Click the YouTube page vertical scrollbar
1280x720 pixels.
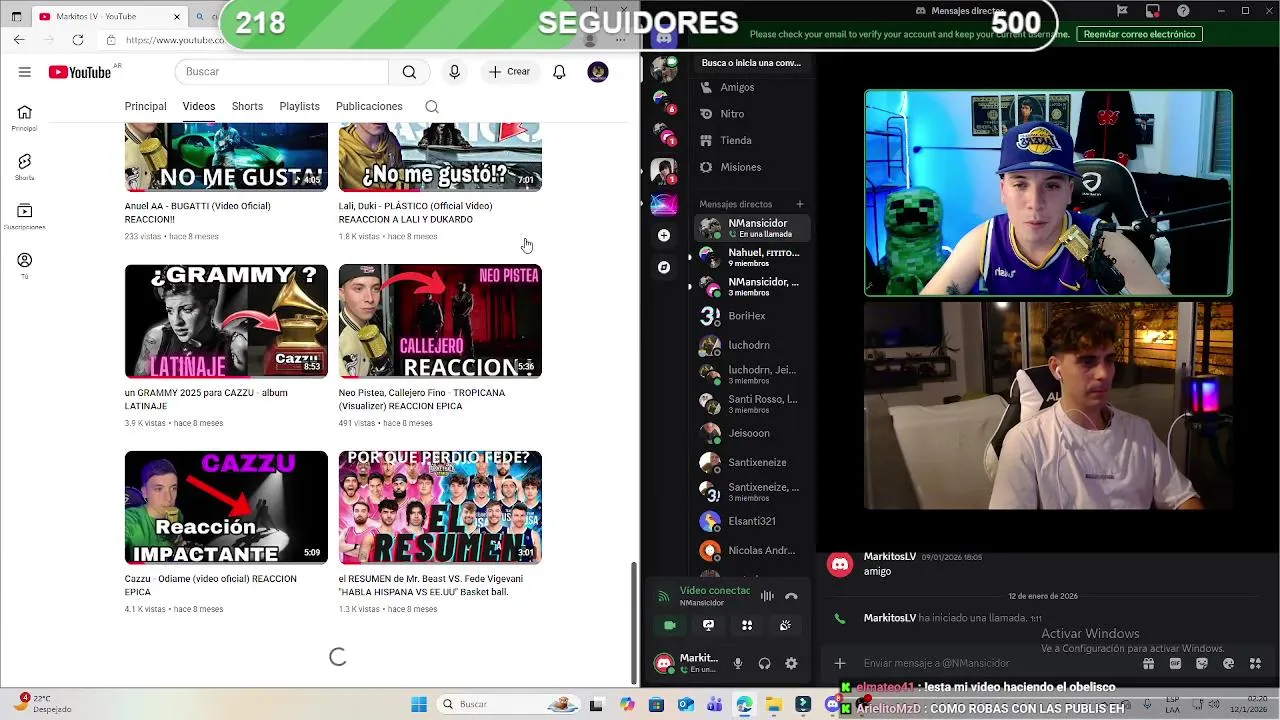(634, 622)
